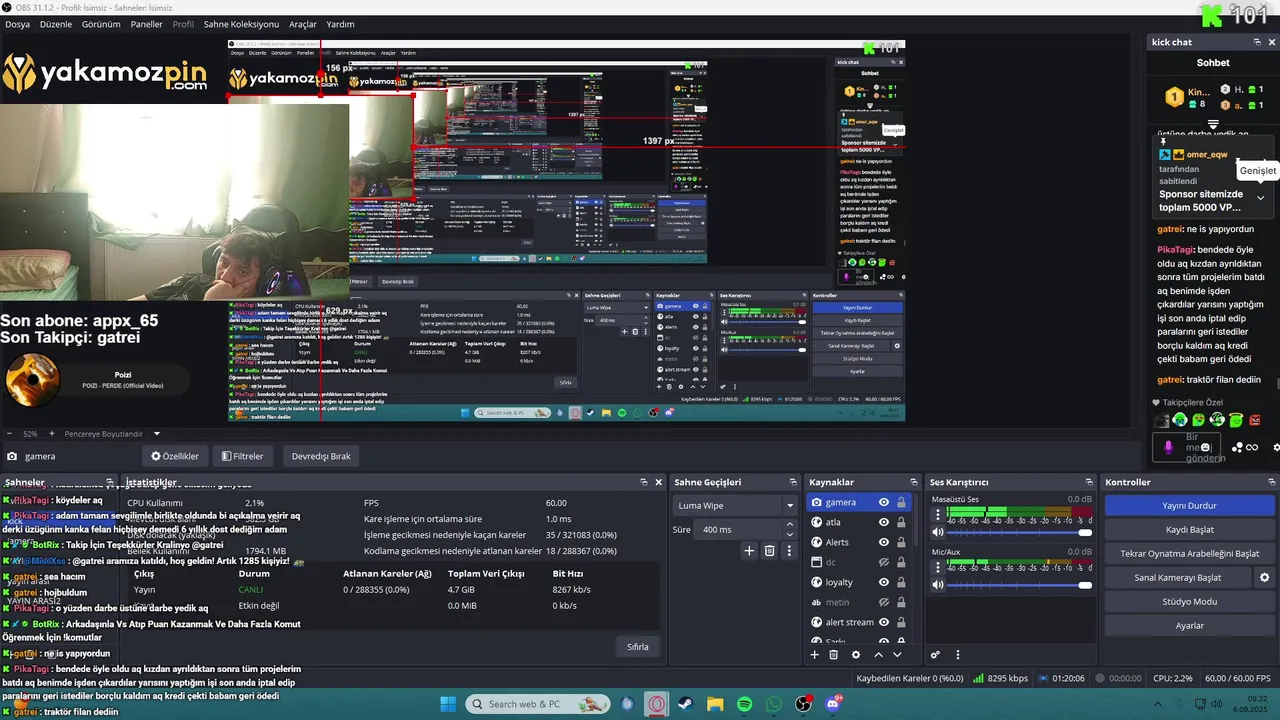Hide the loyalty source with its eye icon
This screenshot has width=1280, height=720.
[884, 582]
